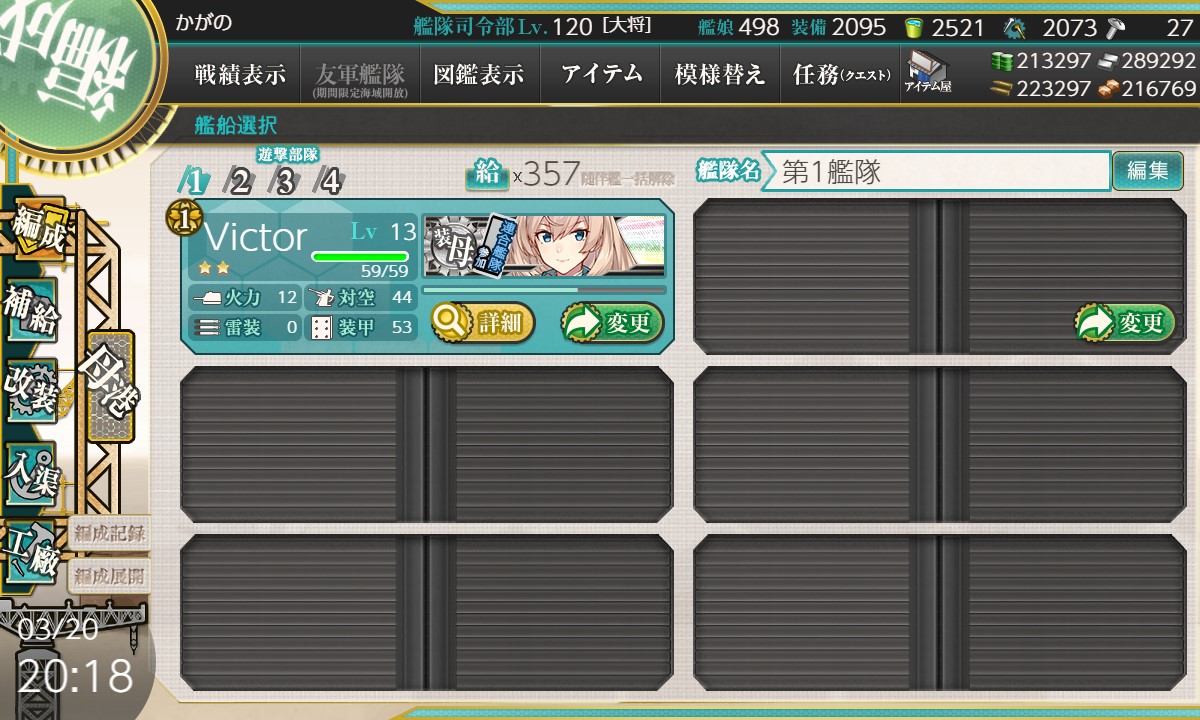Switch to fleet 4 tab
Viewport: 1200px width, 720px height.
pos(329,181)
